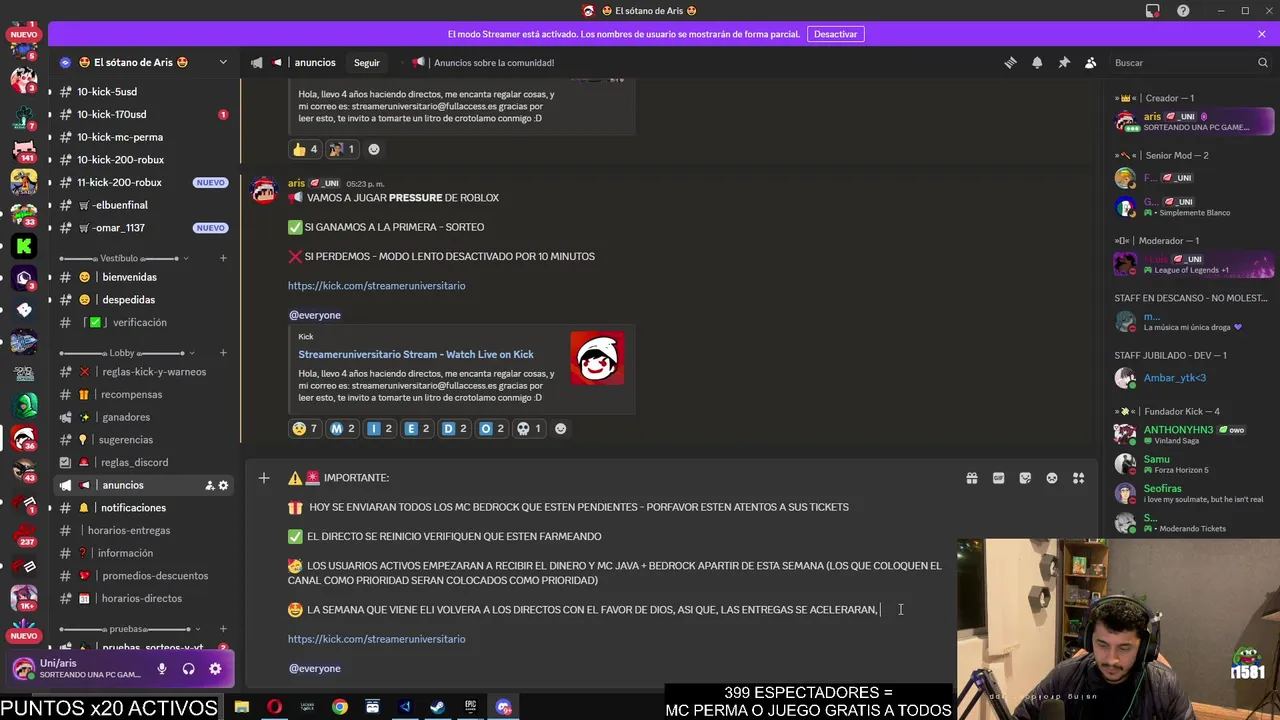Screen dimensions: 1280x720
Task: Toggle thumbs up reaction with 4
Action: click(x=304, y=149)
